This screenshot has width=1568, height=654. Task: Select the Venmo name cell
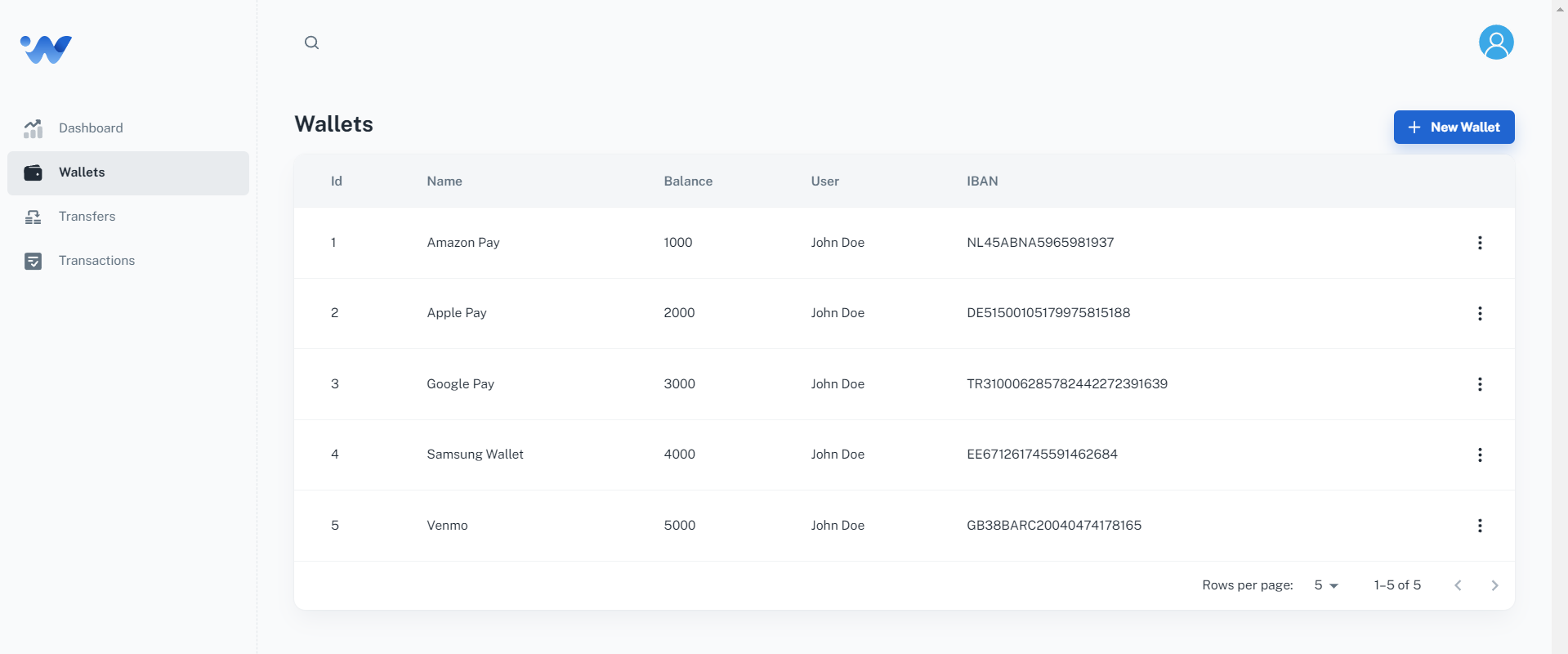coord(448,526)
